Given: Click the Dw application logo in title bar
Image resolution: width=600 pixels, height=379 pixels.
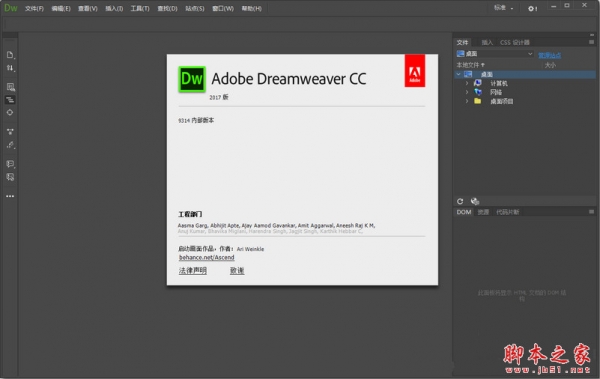Looking at the screenshot, I should point(10,8).
